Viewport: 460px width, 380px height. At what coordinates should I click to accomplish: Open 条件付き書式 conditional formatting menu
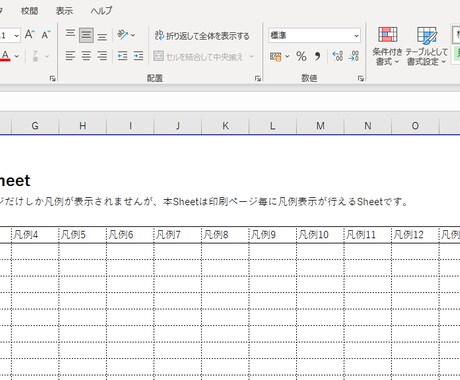[x=387, y=46]
